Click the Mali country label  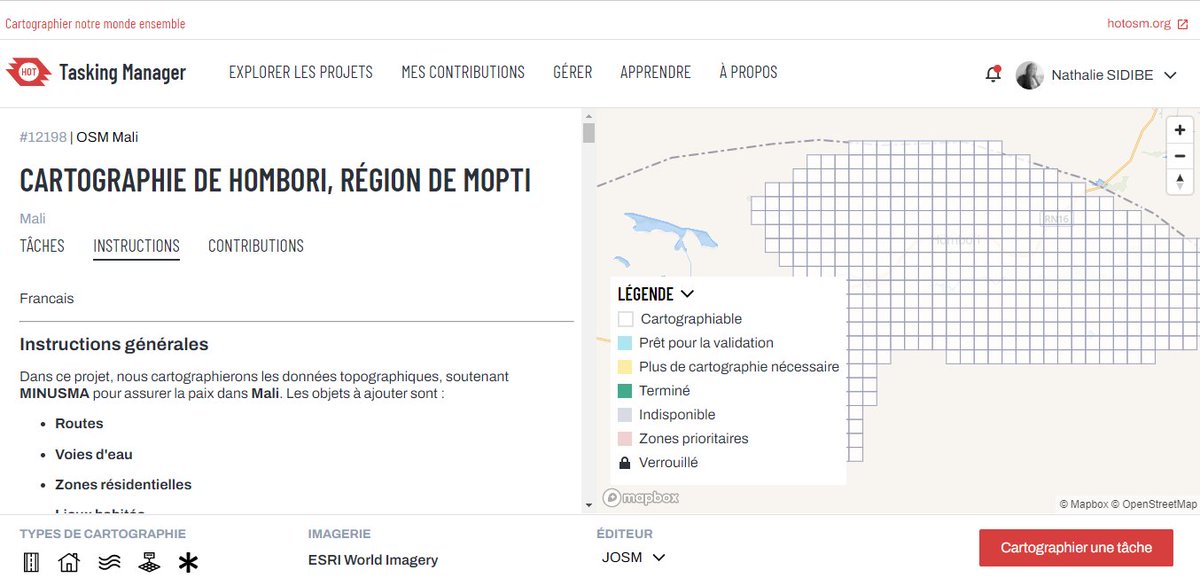tap(33, 218)
